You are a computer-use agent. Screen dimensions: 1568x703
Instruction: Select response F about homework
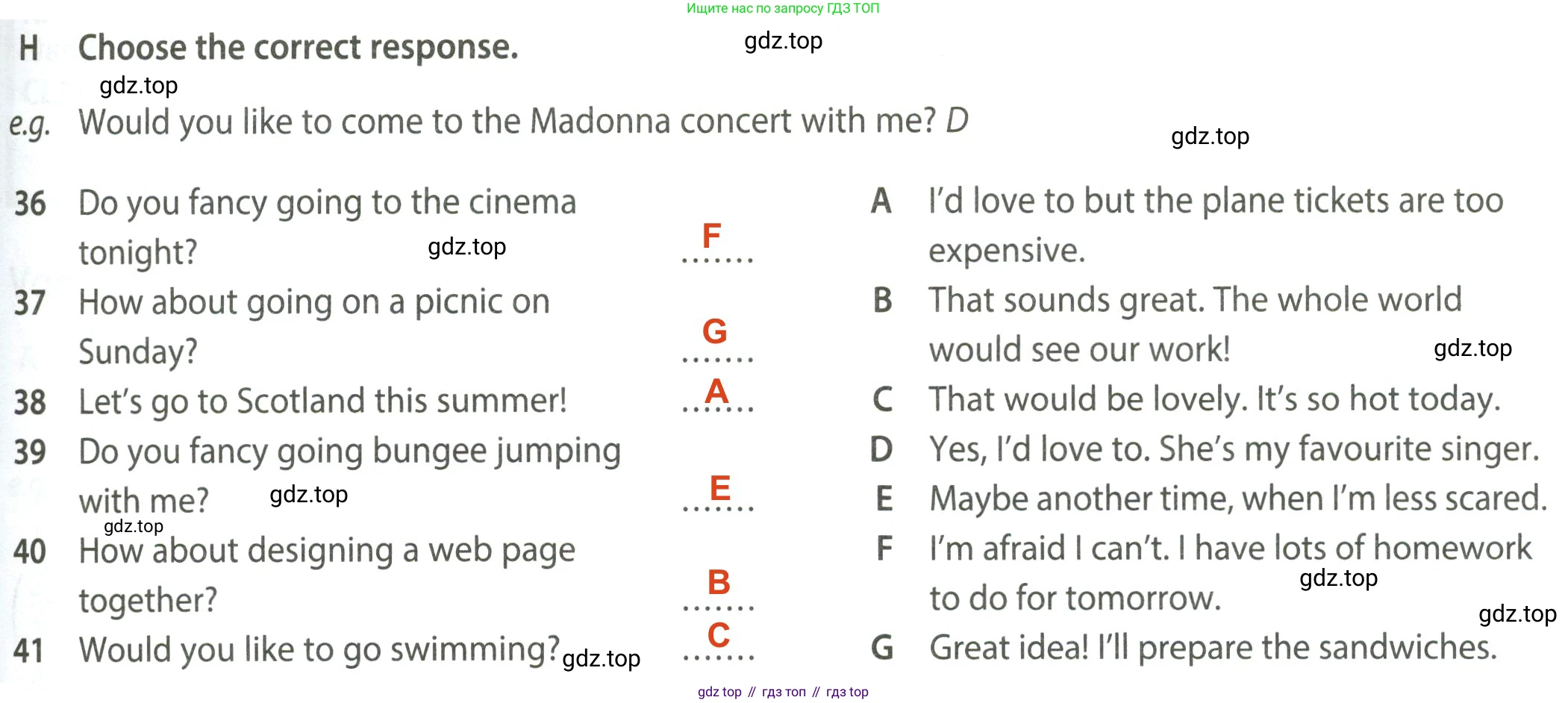pos(1230,572)
